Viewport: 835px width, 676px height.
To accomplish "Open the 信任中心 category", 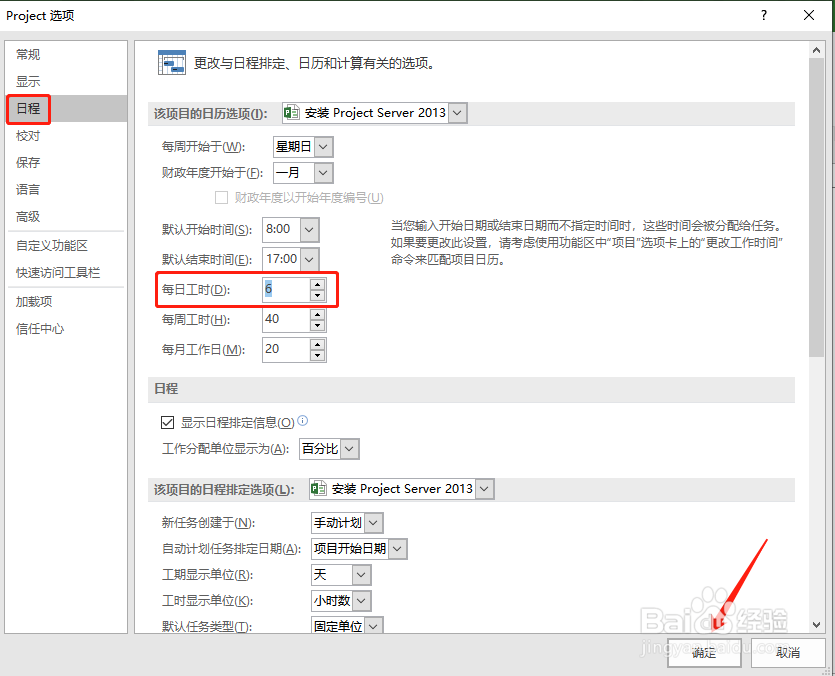I will click(x=67, y=329).
